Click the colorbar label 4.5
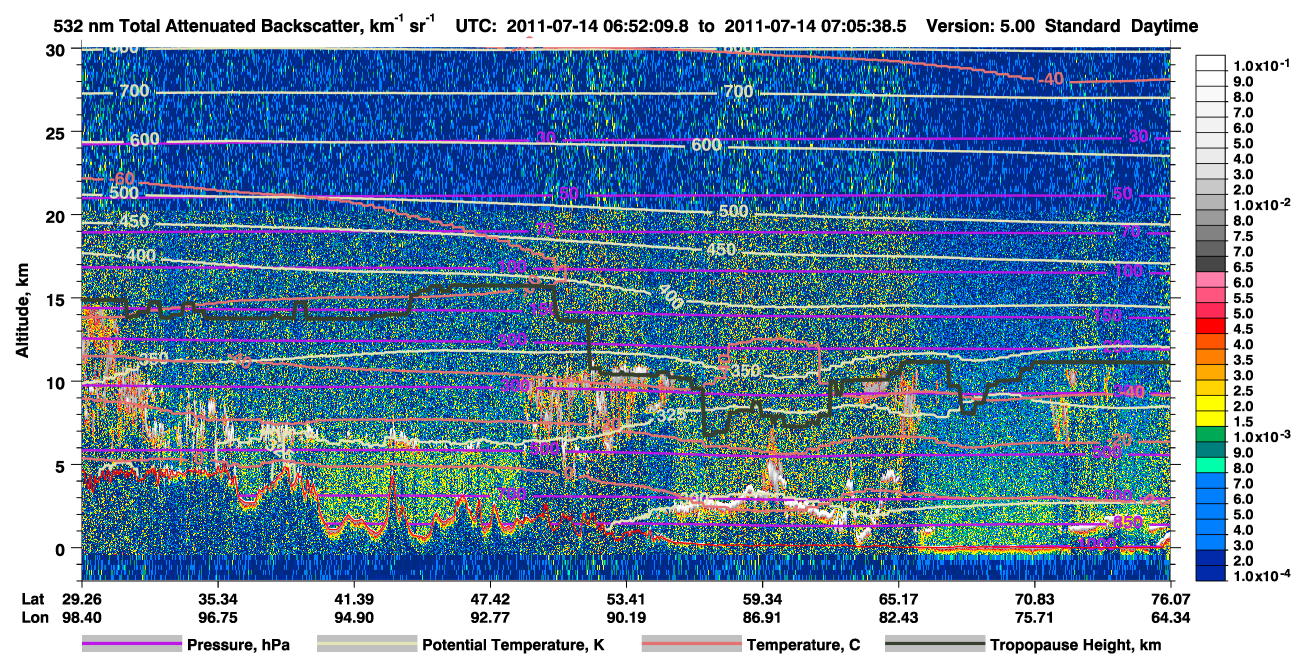The width and height of the screenshot is (1300, 667). (x=1242, y=329)
